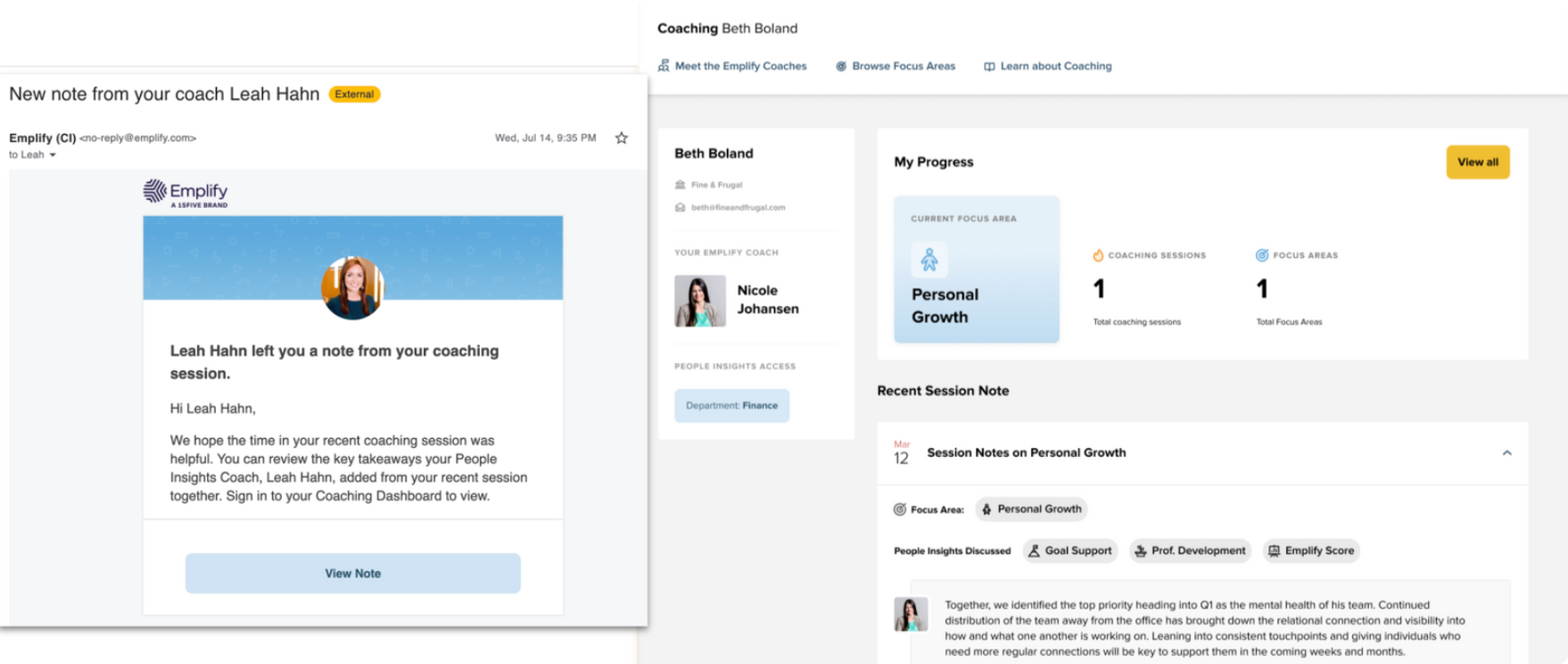Click the Recent Session Note heading
The height and width of the screenshot is (664, 1568).
coord(943,390)
